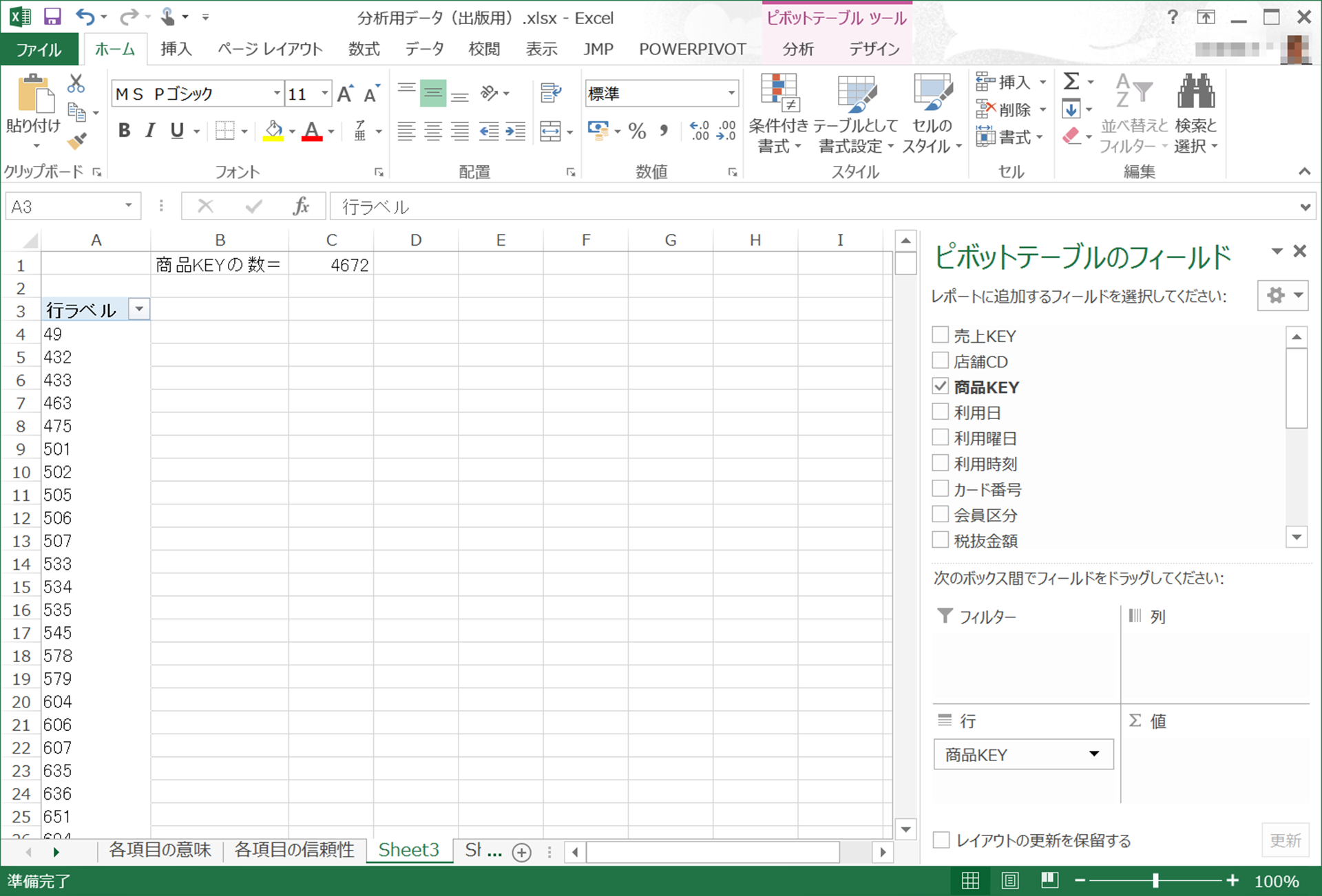The image size is (1322, 896).
Task: Decrease decimal places
Action: (726, 131)
